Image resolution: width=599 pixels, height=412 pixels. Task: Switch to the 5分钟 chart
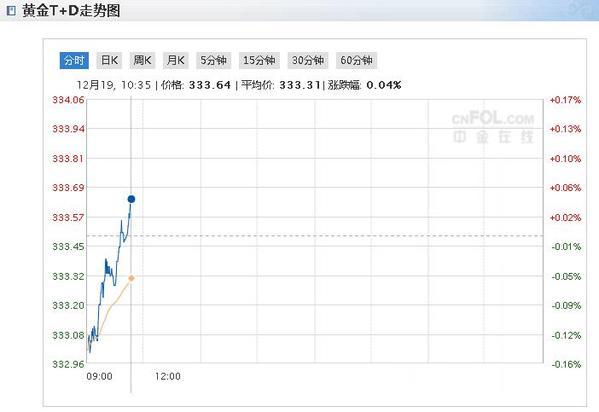click(x=214, y=60)
